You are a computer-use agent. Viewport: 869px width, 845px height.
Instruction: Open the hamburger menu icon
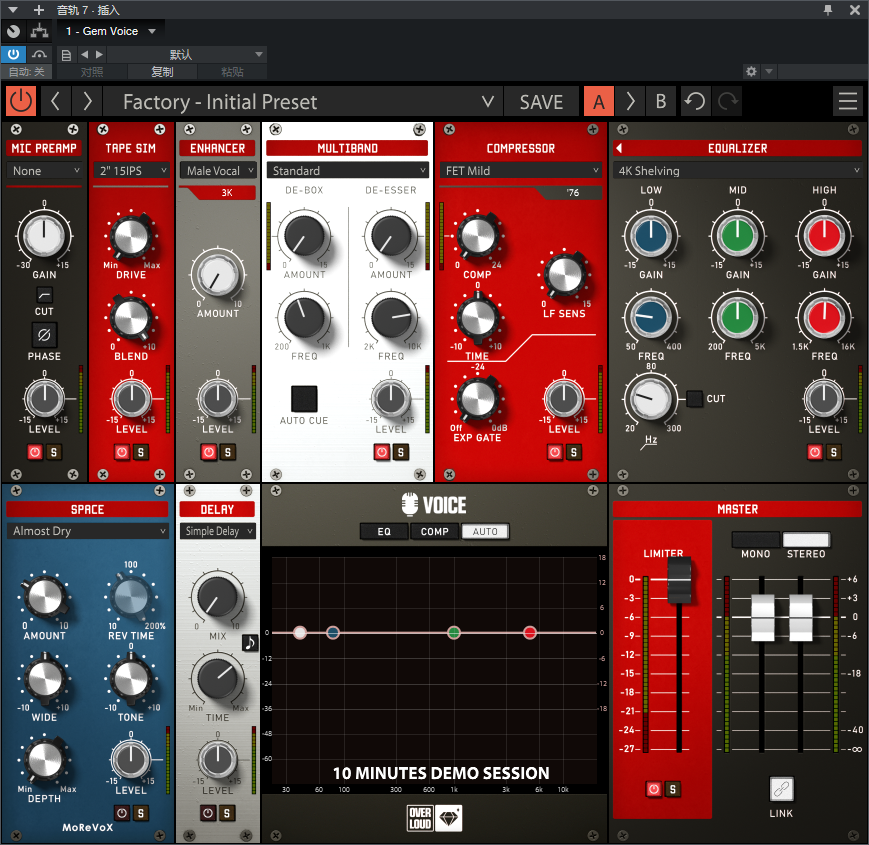[847, 101]
